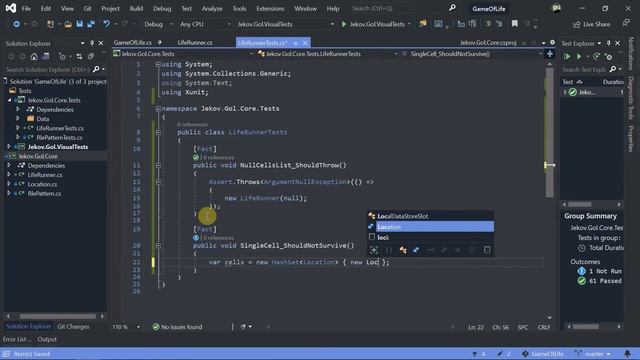The image size is (640, 360).
Task: Toggle the struct filter in IntelliSense popup
Action: pyautogui.click(x=416, y=250)
